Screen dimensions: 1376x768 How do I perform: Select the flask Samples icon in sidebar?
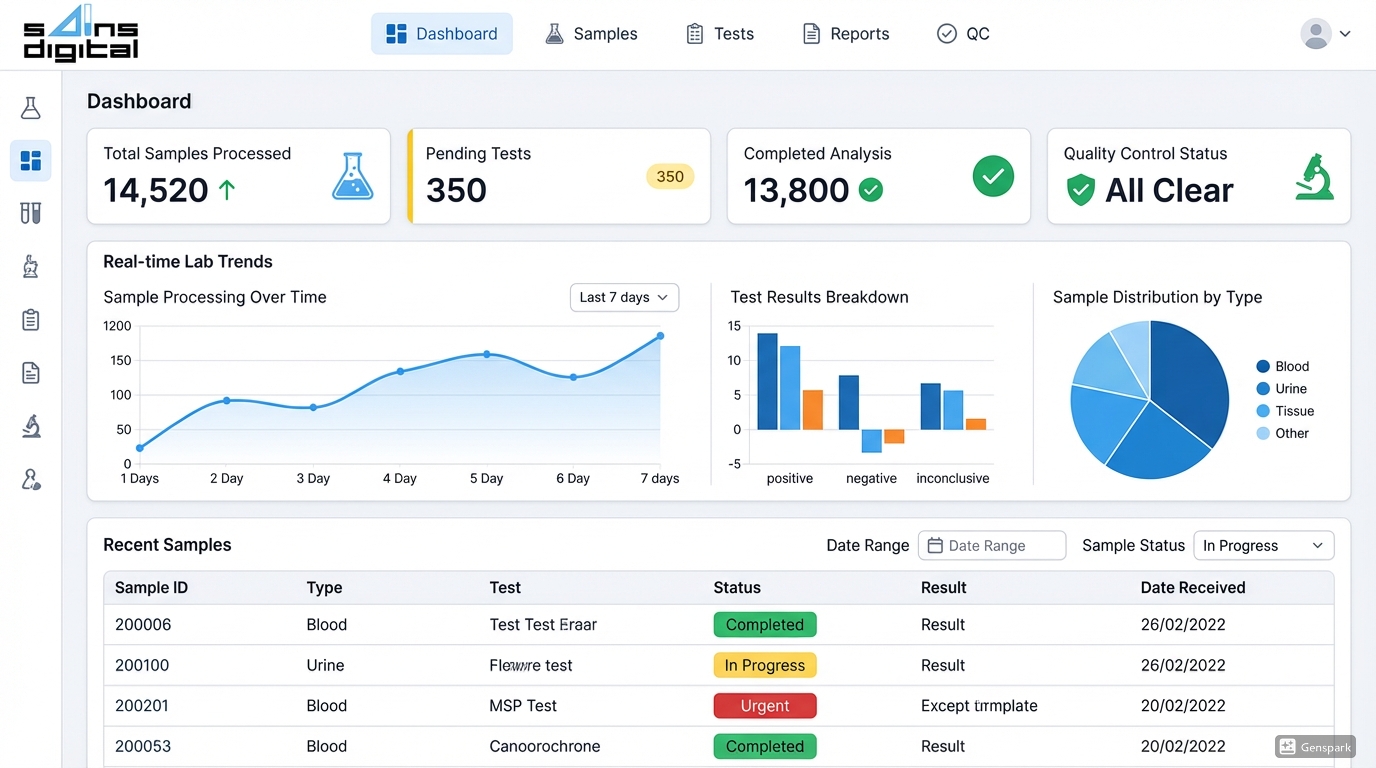pyautogui.click(x=30, y=107)
